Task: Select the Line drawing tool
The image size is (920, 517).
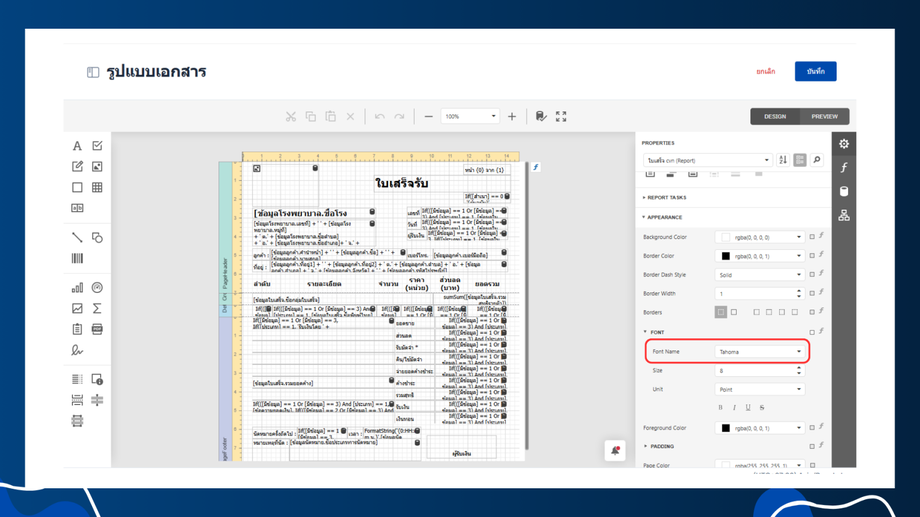Action: tap(77, 238)
